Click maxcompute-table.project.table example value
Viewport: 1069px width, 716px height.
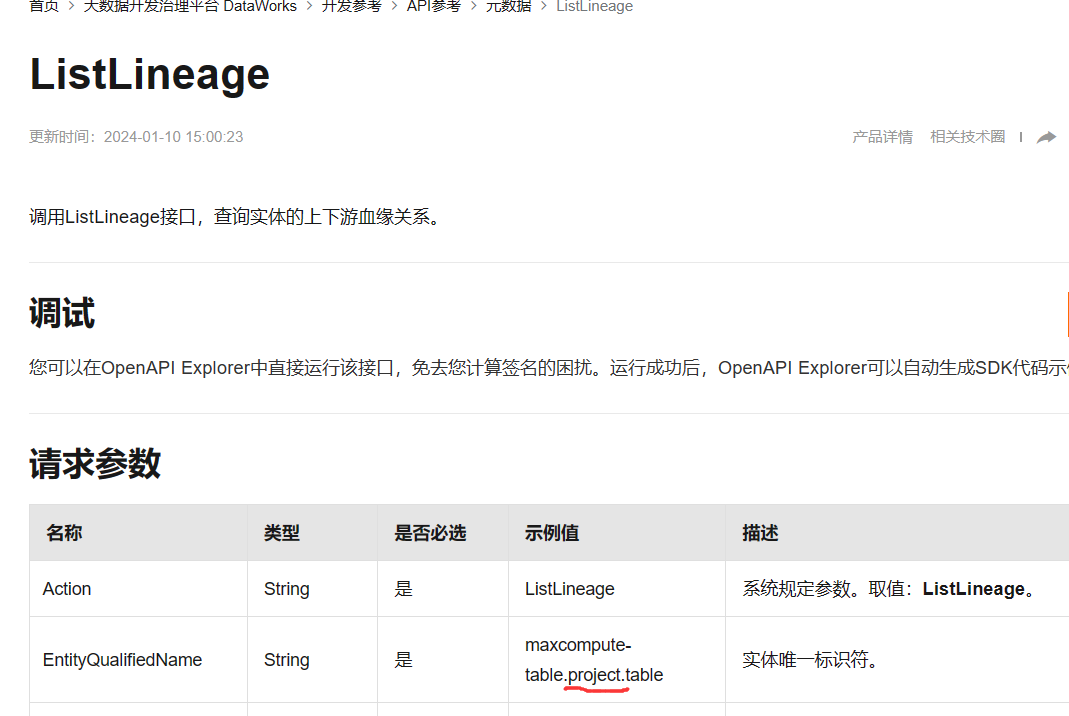click(594, 659)
